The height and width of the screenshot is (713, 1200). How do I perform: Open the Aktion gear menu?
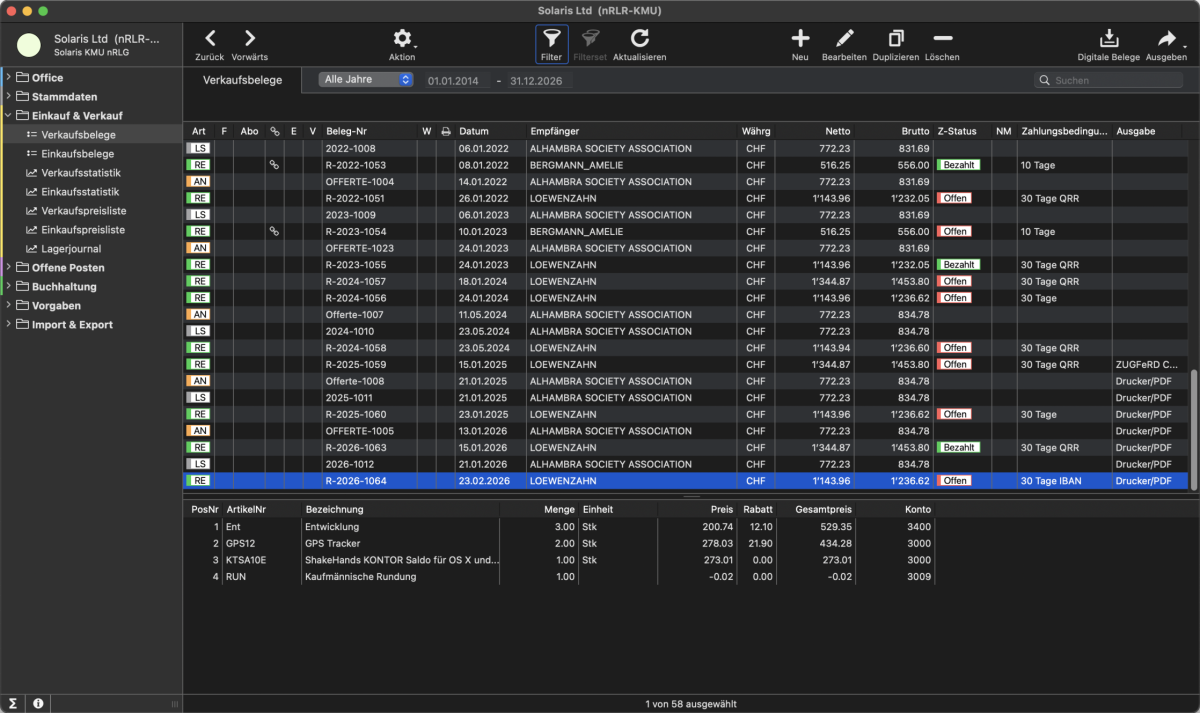pos(402,39)
